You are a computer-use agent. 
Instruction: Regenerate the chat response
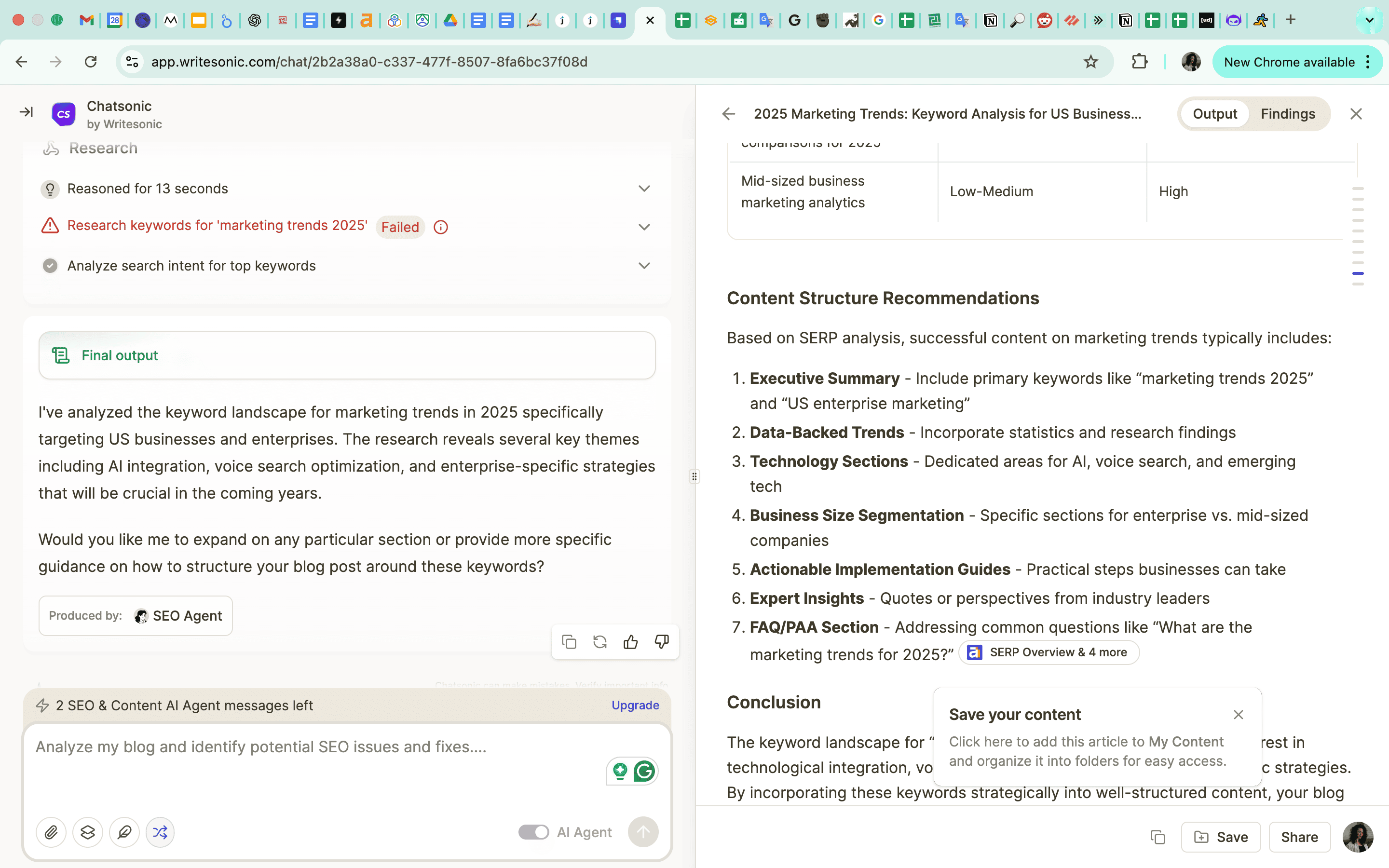600,642
